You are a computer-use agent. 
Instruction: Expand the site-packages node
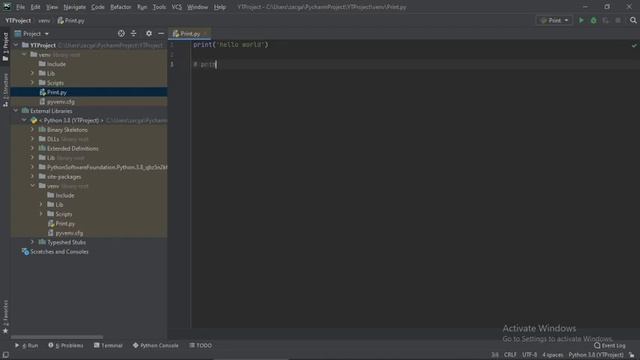[x=32, y=176]
